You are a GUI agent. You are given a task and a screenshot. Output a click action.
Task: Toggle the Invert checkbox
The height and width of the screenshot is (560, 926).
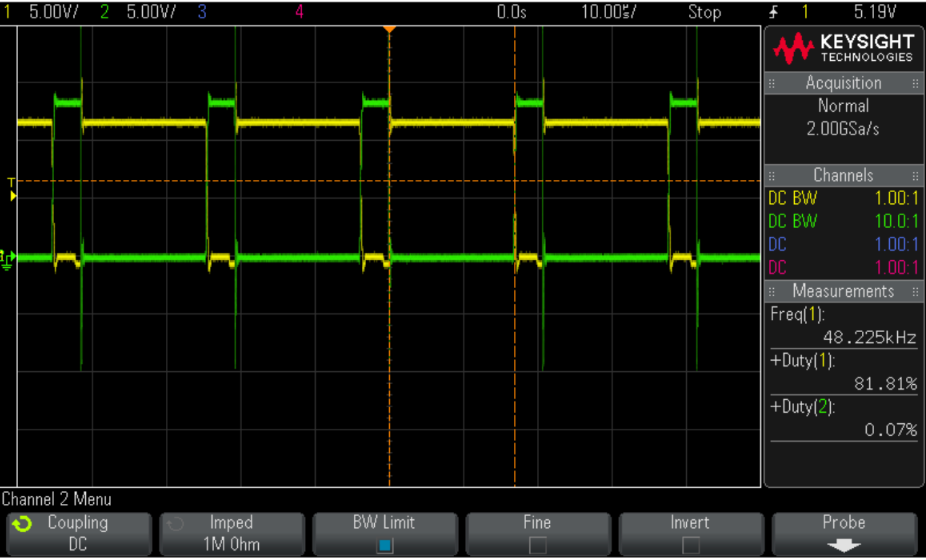690,545
